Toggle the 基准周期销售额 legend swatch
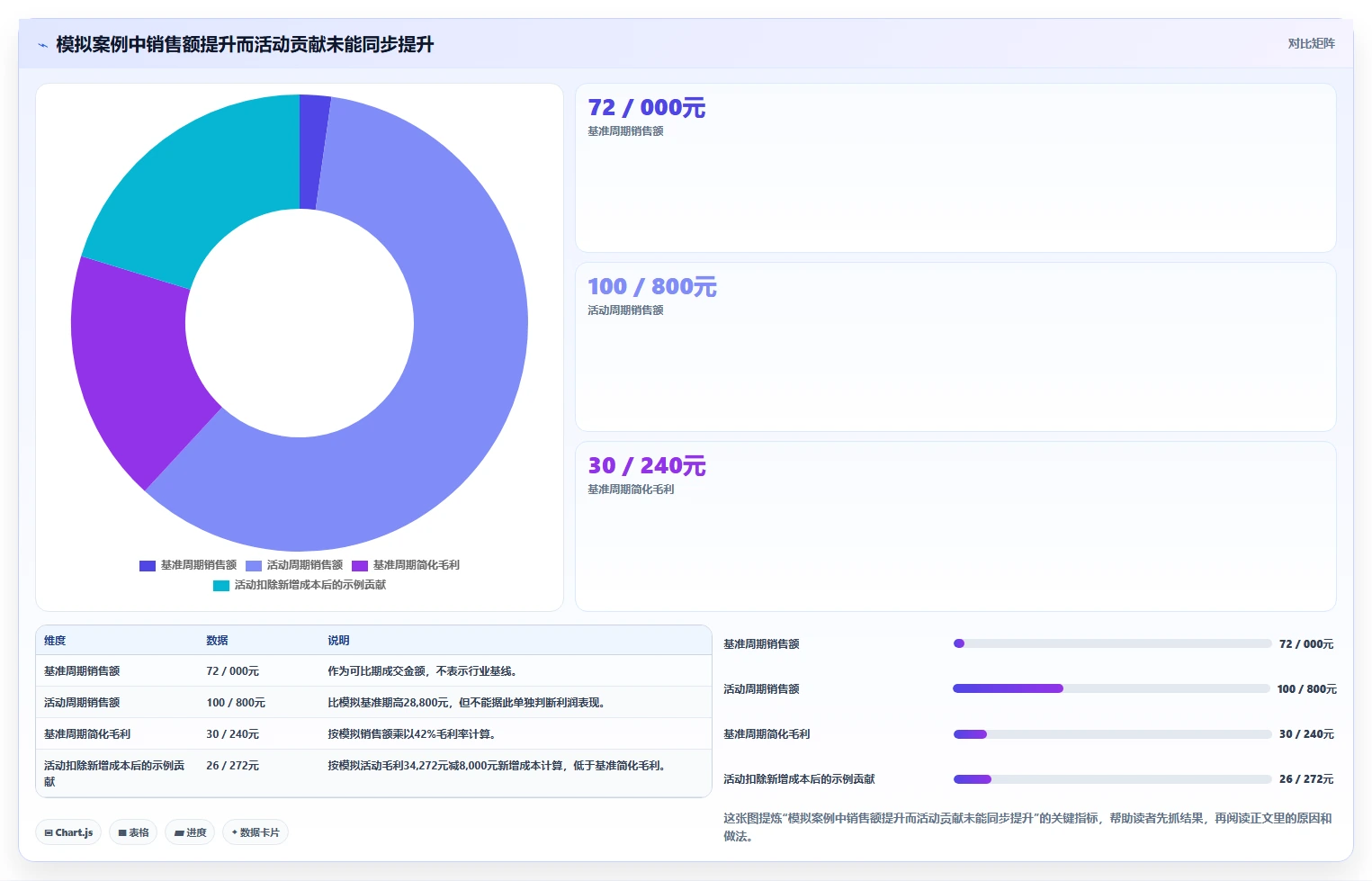The width and height of the screenshot is (1372, 881). click(148, 565)
